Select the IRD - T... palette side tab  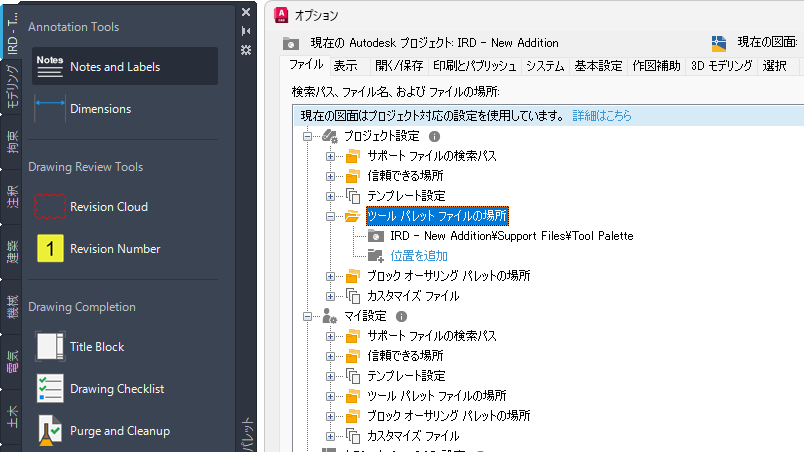point(12,32)
